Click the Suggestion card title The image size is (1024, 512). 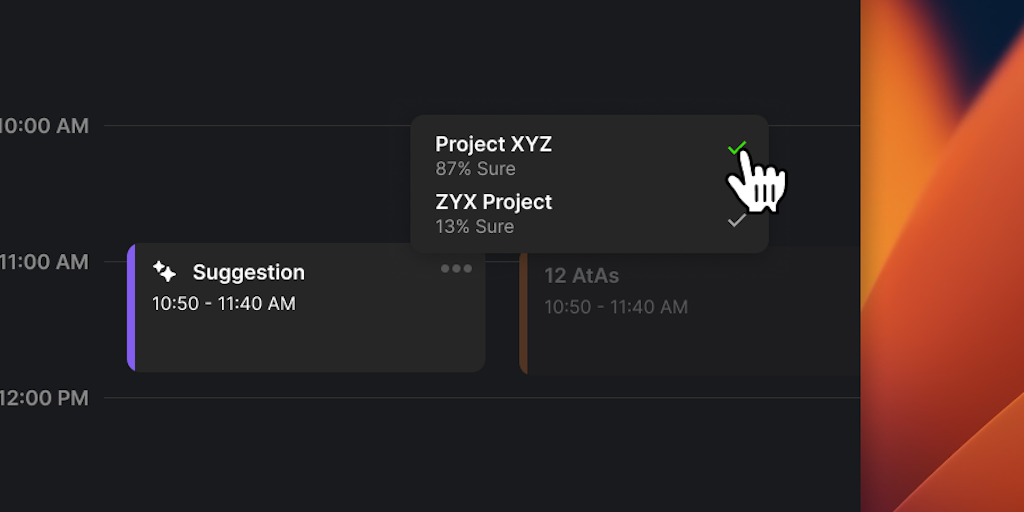[x=248, y=272]
